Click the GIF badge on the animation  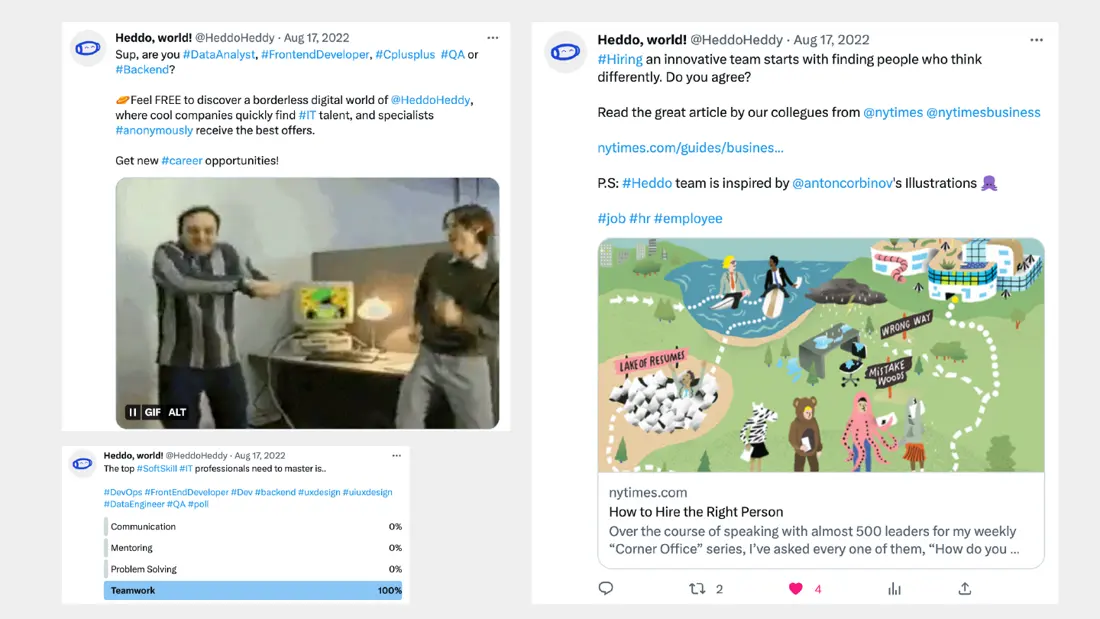(x=153, y=412)
